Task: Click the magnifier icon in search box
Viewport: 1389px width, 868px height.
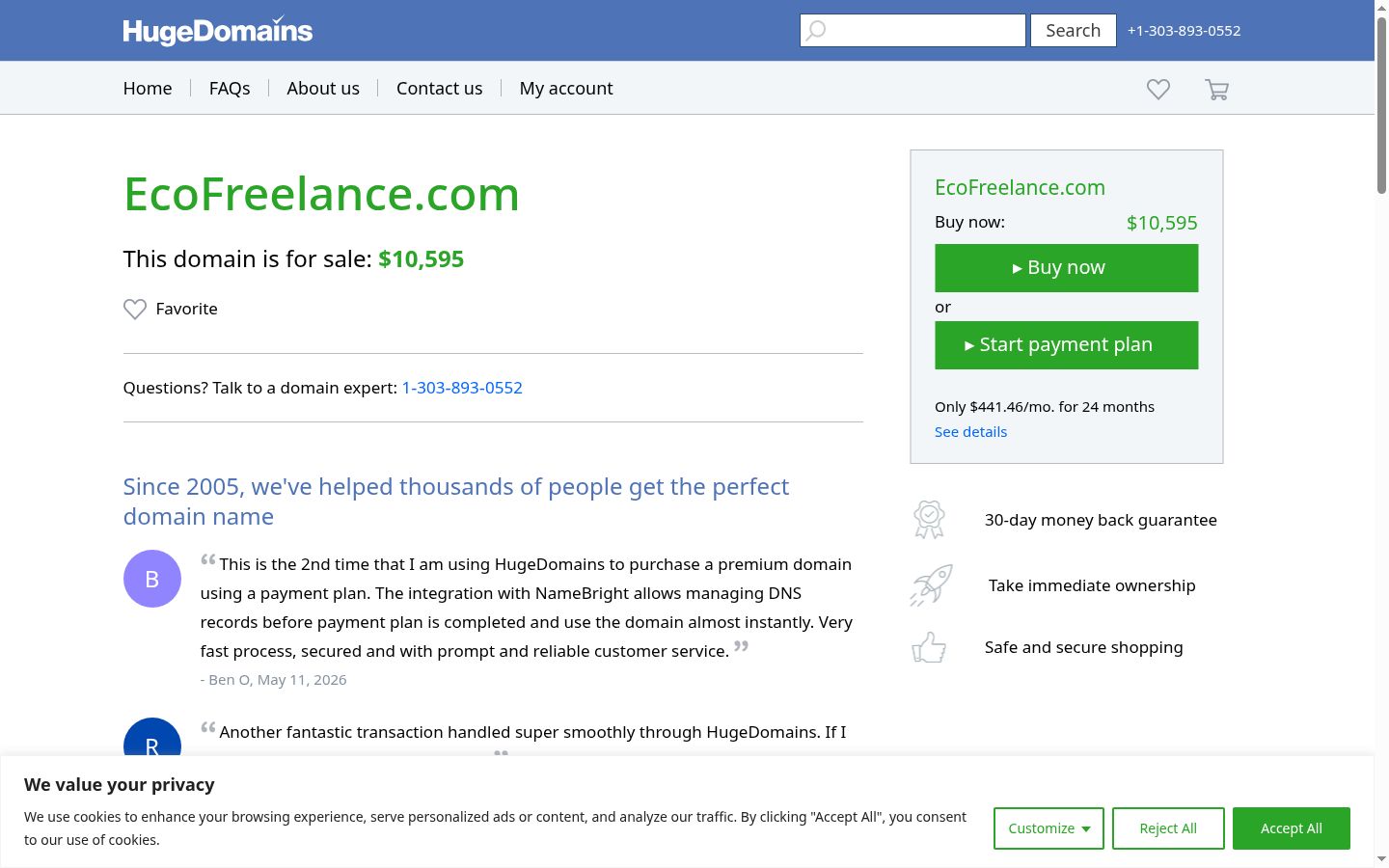Action: [816, 31]
